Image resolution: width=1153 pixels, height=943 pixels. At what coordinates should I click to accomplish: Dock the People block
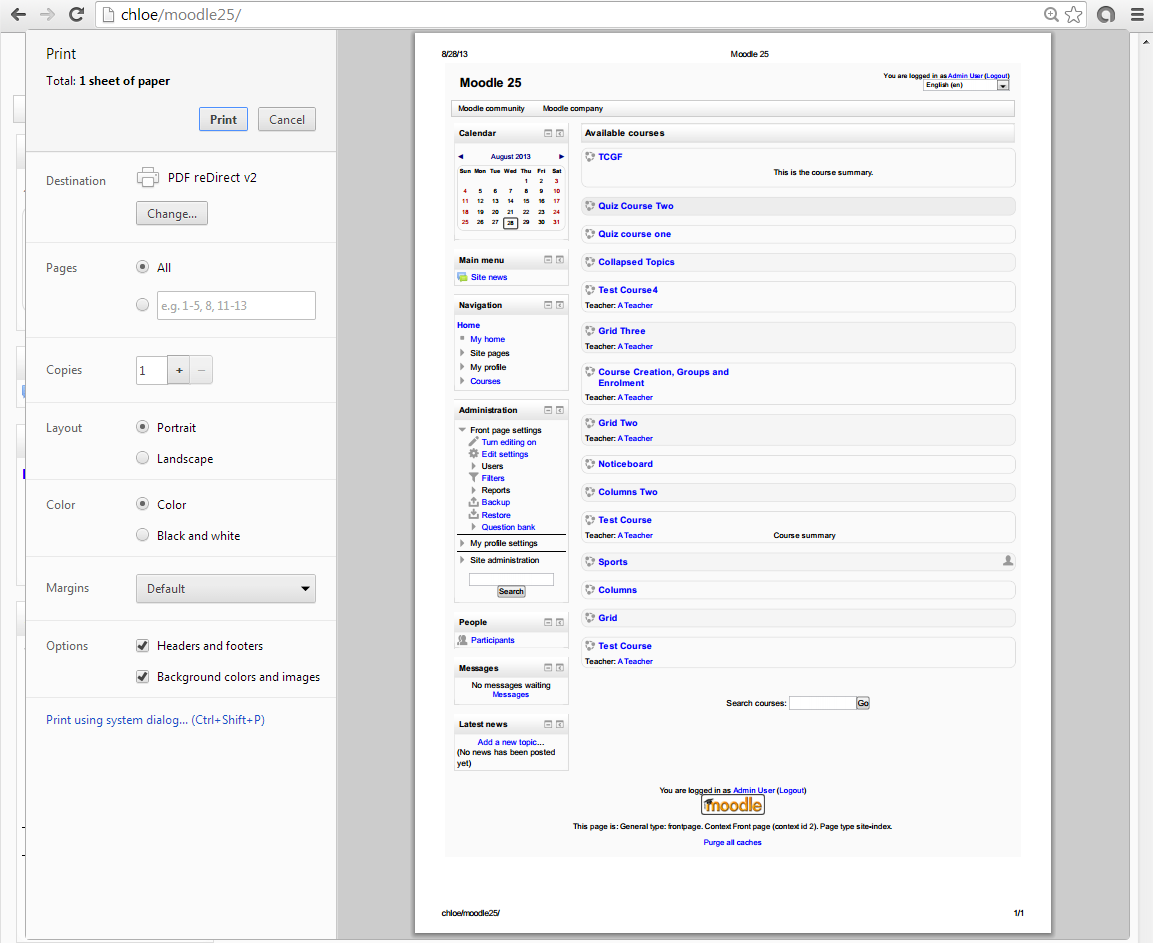pos(560,622)
